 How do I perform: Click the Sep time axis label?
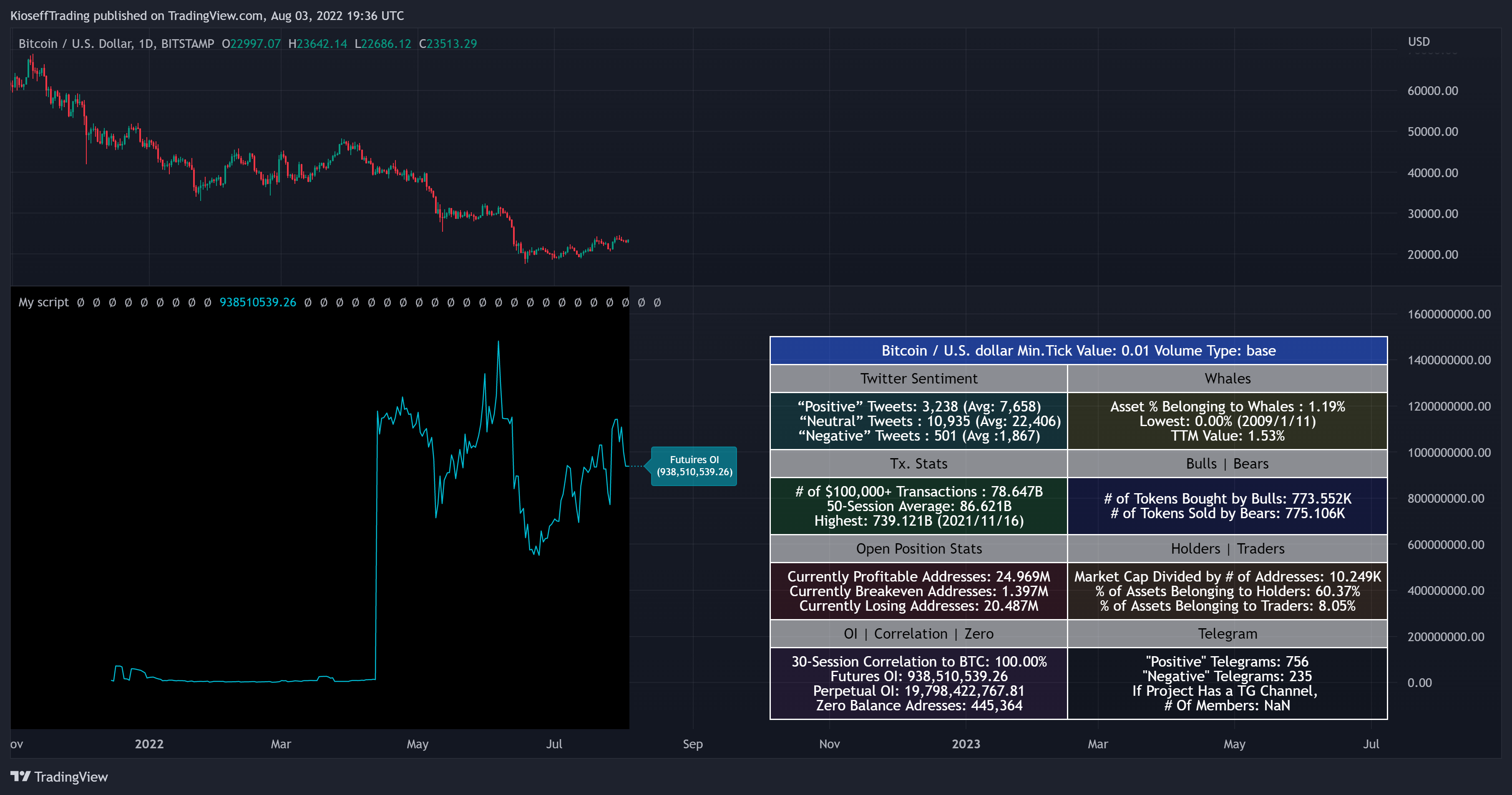[693, 744]
